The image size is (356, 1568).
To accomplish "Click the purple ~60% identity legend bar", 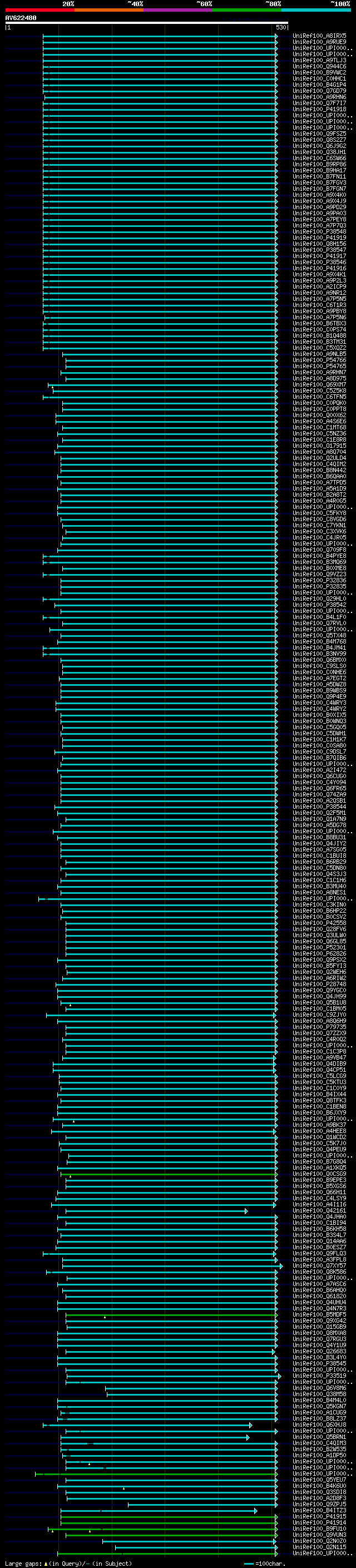I will 179,10.
